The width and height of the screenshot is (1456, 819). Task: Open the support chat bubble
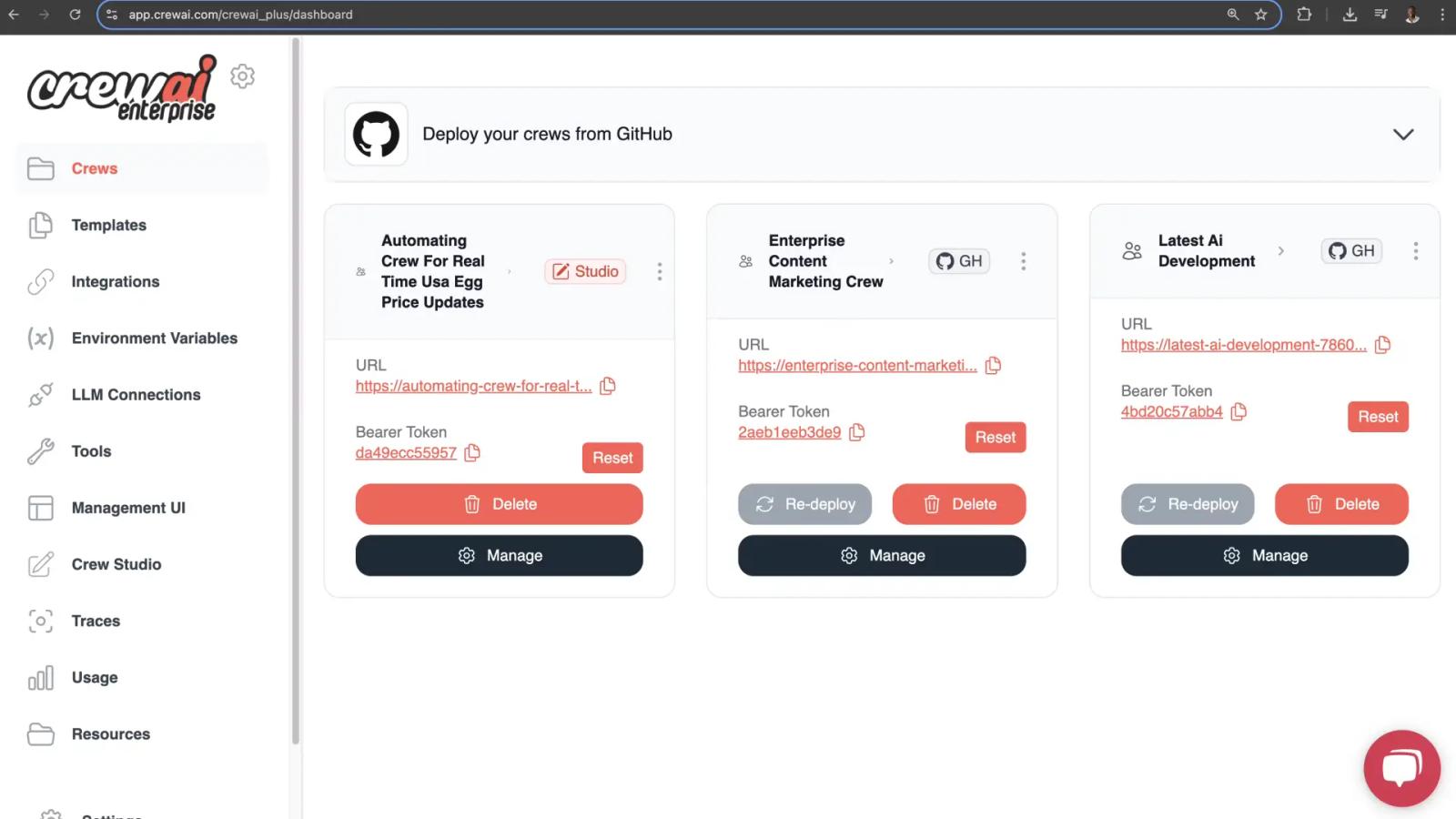click(1401, 768)
